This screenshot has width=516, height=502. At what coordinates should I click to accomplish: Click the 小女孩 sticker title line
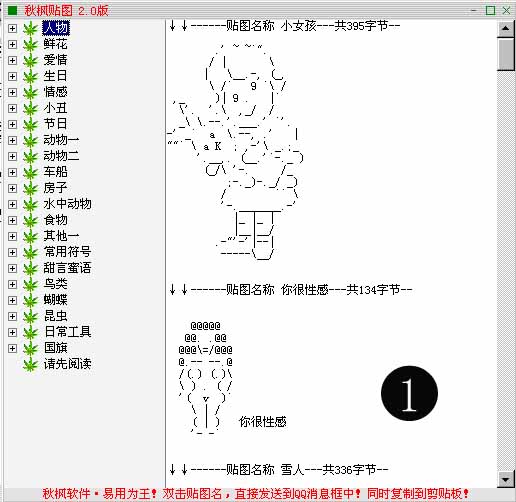(x=285, y=26)
